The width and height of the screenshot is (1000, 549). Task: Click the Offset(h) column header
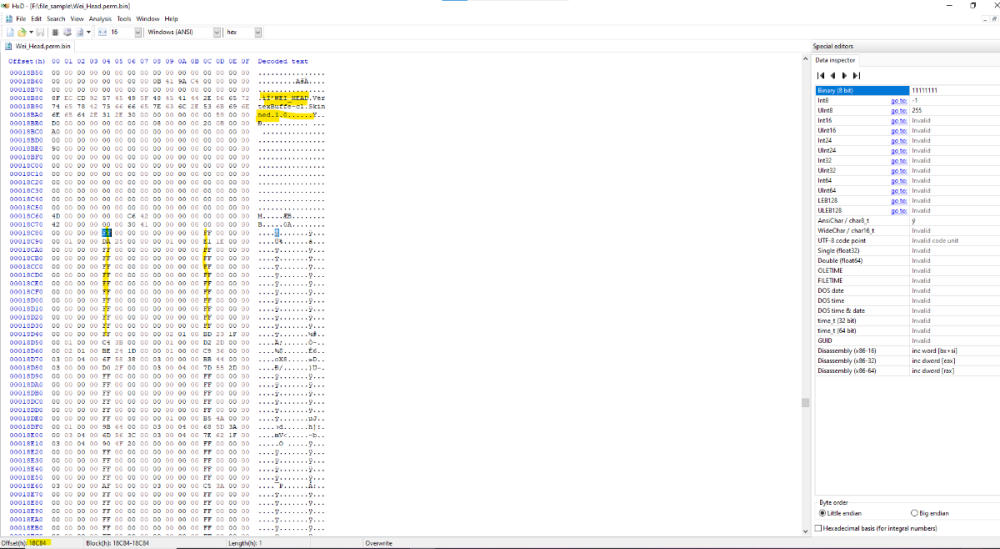coord(27,61)
